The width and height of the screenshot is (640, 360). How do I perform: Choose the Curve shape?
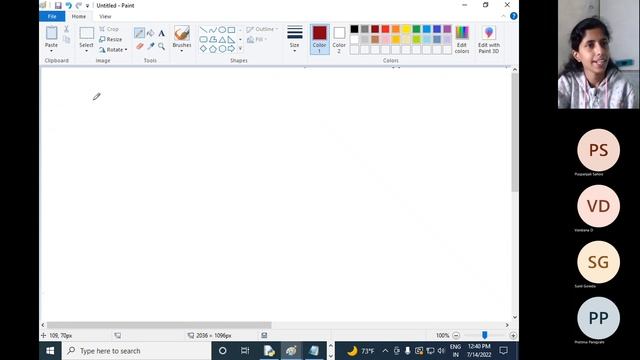(x=213, y=30)
